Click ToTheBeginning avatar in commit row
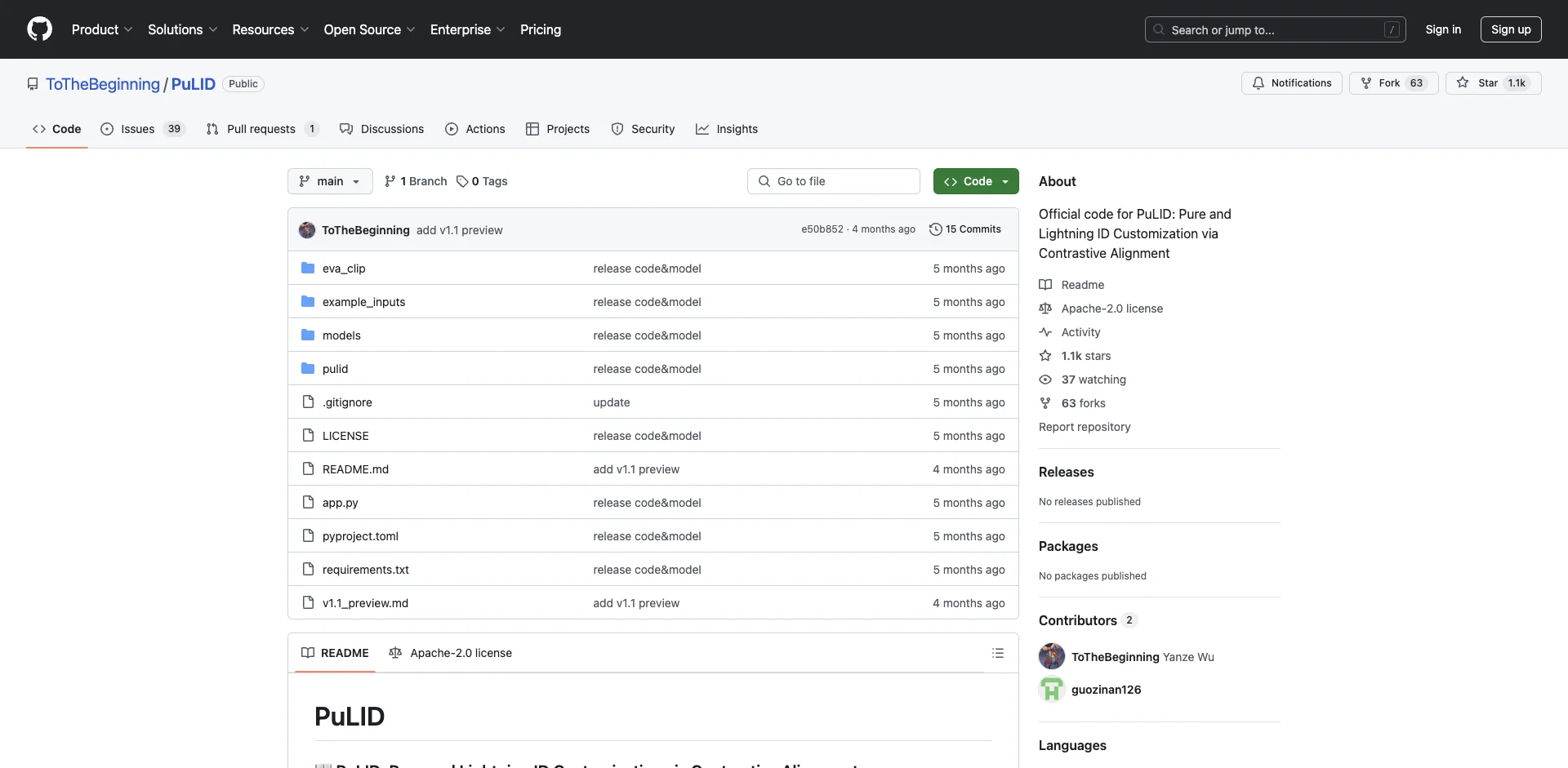Image resolution: width=1568 pixels, height=768 pixels. pos(307,230)
